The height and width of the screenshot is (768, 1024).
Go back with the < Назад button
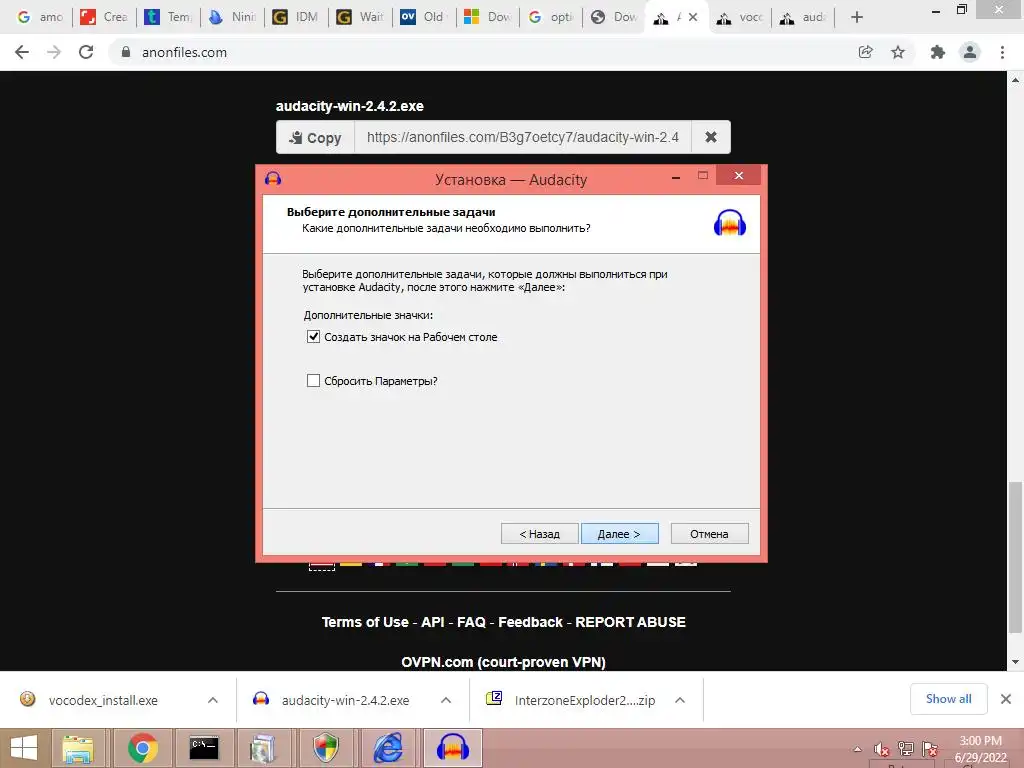[539, 534]
